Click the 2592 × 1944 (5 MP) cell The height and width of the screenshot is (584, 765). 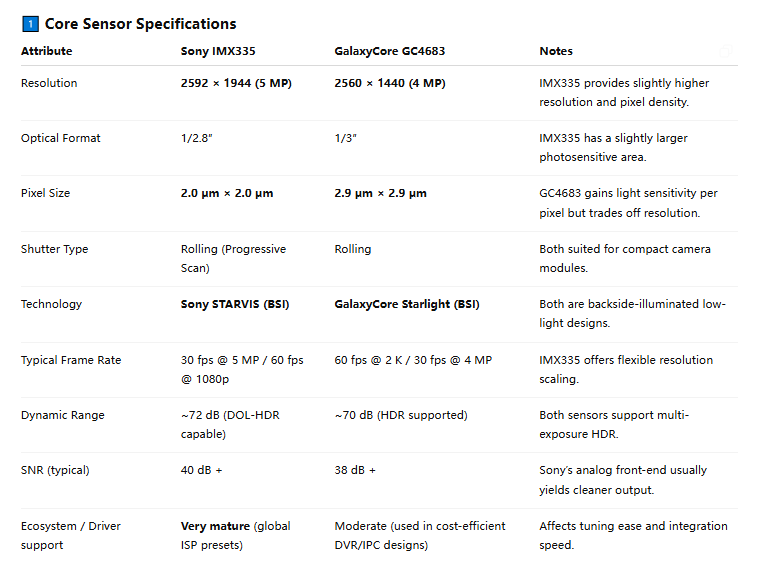point(236,83)
